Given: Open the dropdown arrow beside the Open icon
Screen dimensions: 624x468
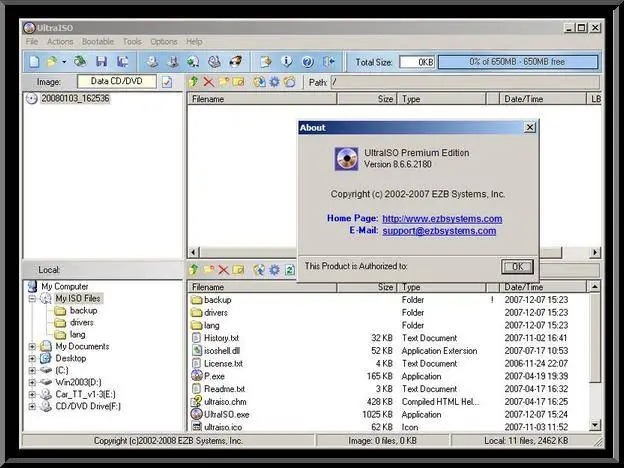Looking at the screenshot, I should pos(64,62).
